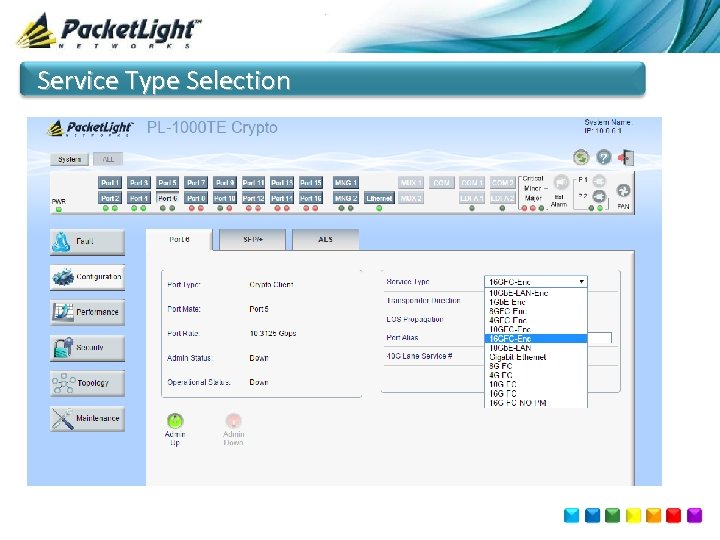The width and height of the screenshot is (720, 540).
Task: Click the Port Mate 'Port 5' value
Action: [x=259, y=309]
